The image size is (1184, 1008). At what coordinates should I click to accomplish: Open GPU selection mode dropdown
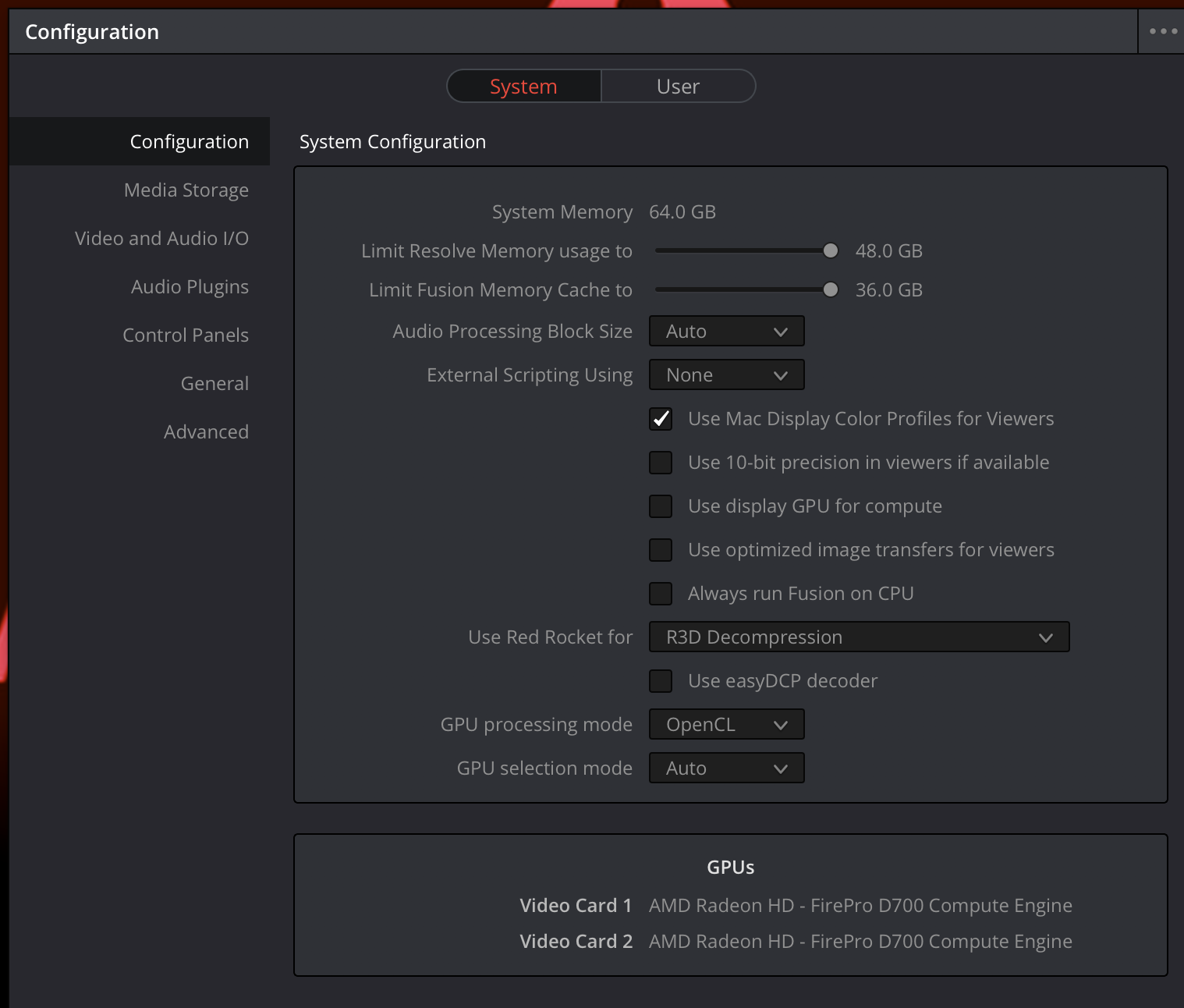click(x=726, y=768)
